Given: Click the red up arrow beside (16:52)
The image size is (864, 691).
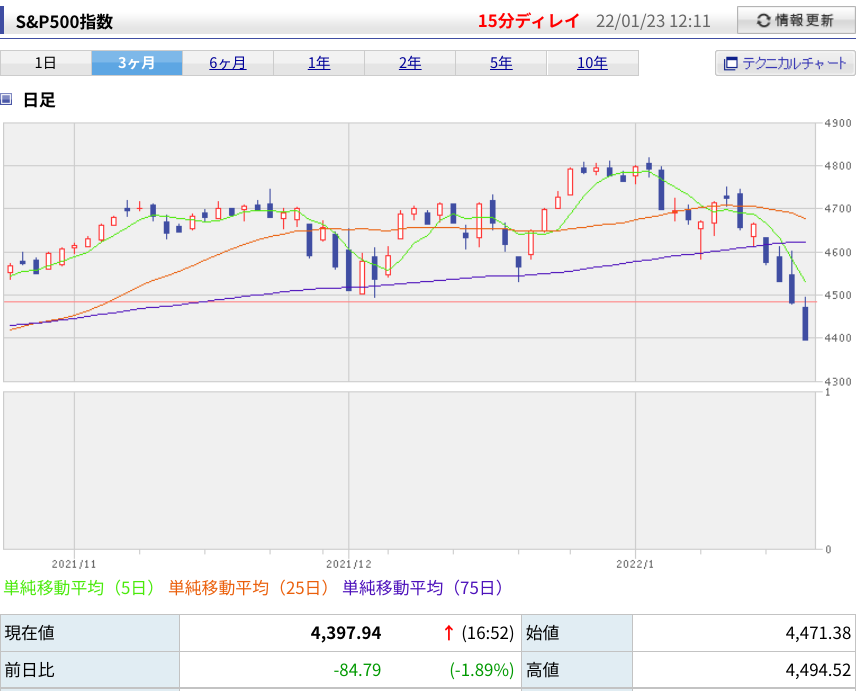Looking at the screenshot, I should [x=449, y=633].
